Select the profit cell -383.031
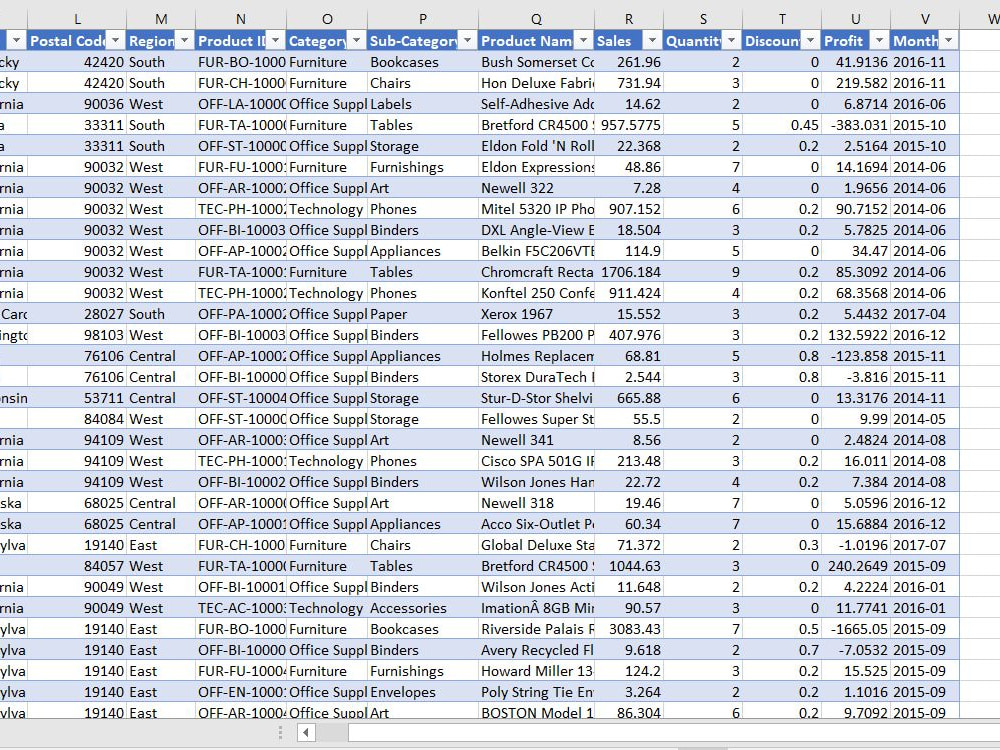Image resolution: width=1000 pixels, height=750 pixels. (856, 125)
